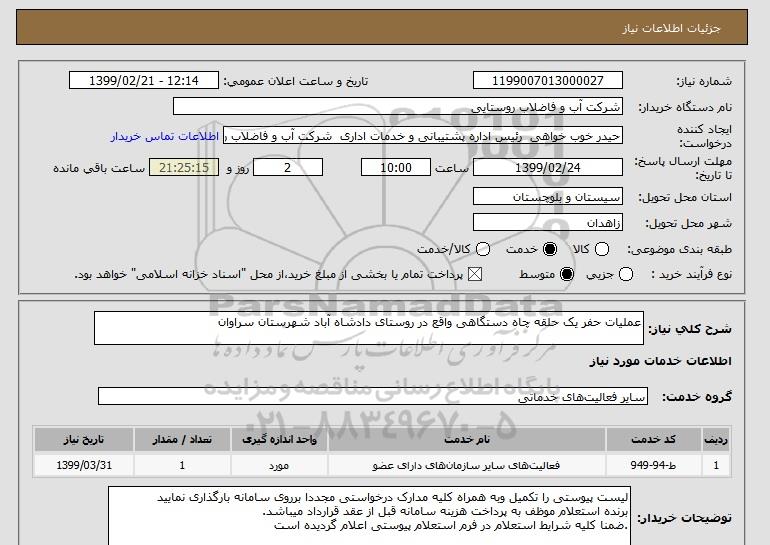
Task: Click the unit cell مورد
Action: point(279,465)
